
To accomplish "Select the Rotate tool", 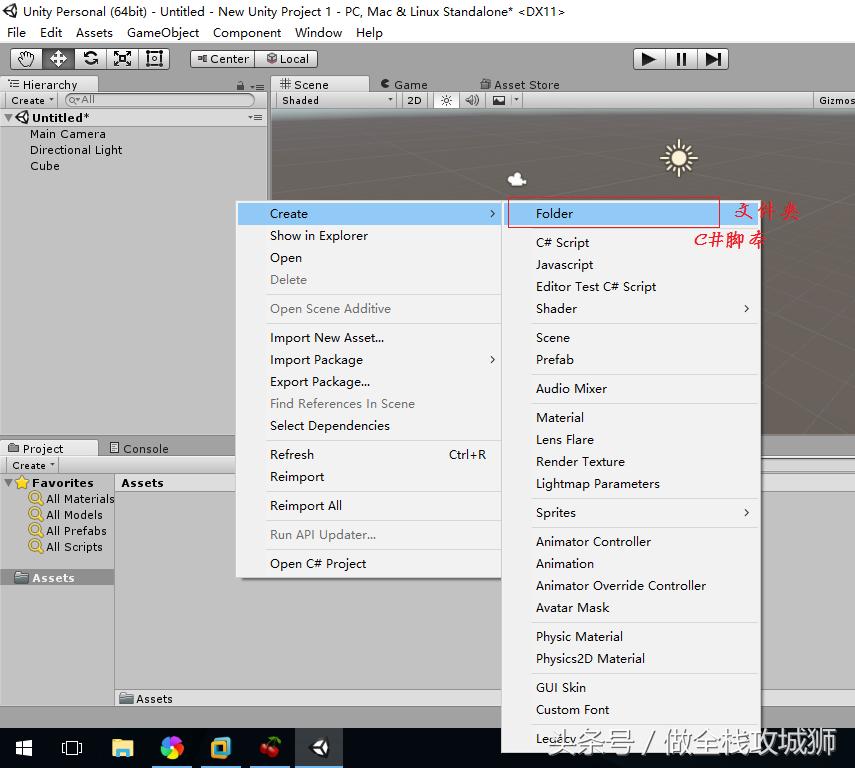I will [x=90, y=58].
